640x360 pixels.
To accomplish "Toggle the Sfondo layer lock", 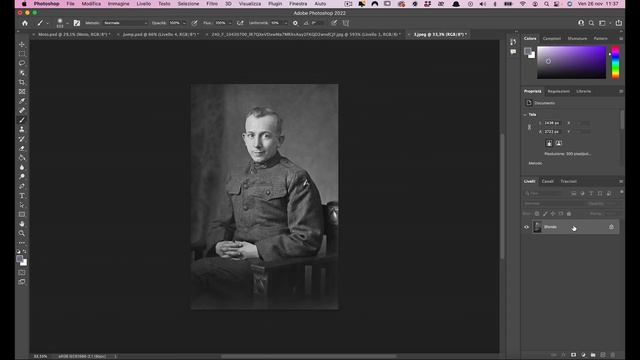I will tap(611, 227).
